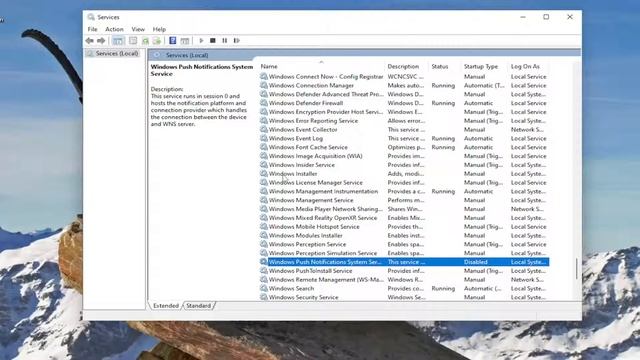Select Windows Perception Simulation Service row
640x360 pixels.
coord(404,253)
